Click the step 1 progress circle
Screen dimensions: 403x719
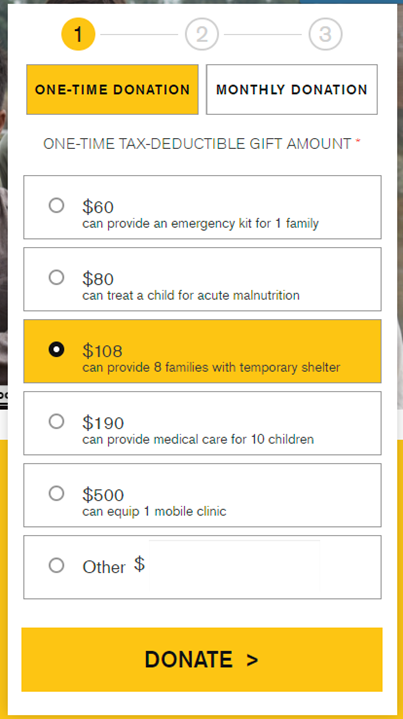pyautogui.click(x=78, y=34)
